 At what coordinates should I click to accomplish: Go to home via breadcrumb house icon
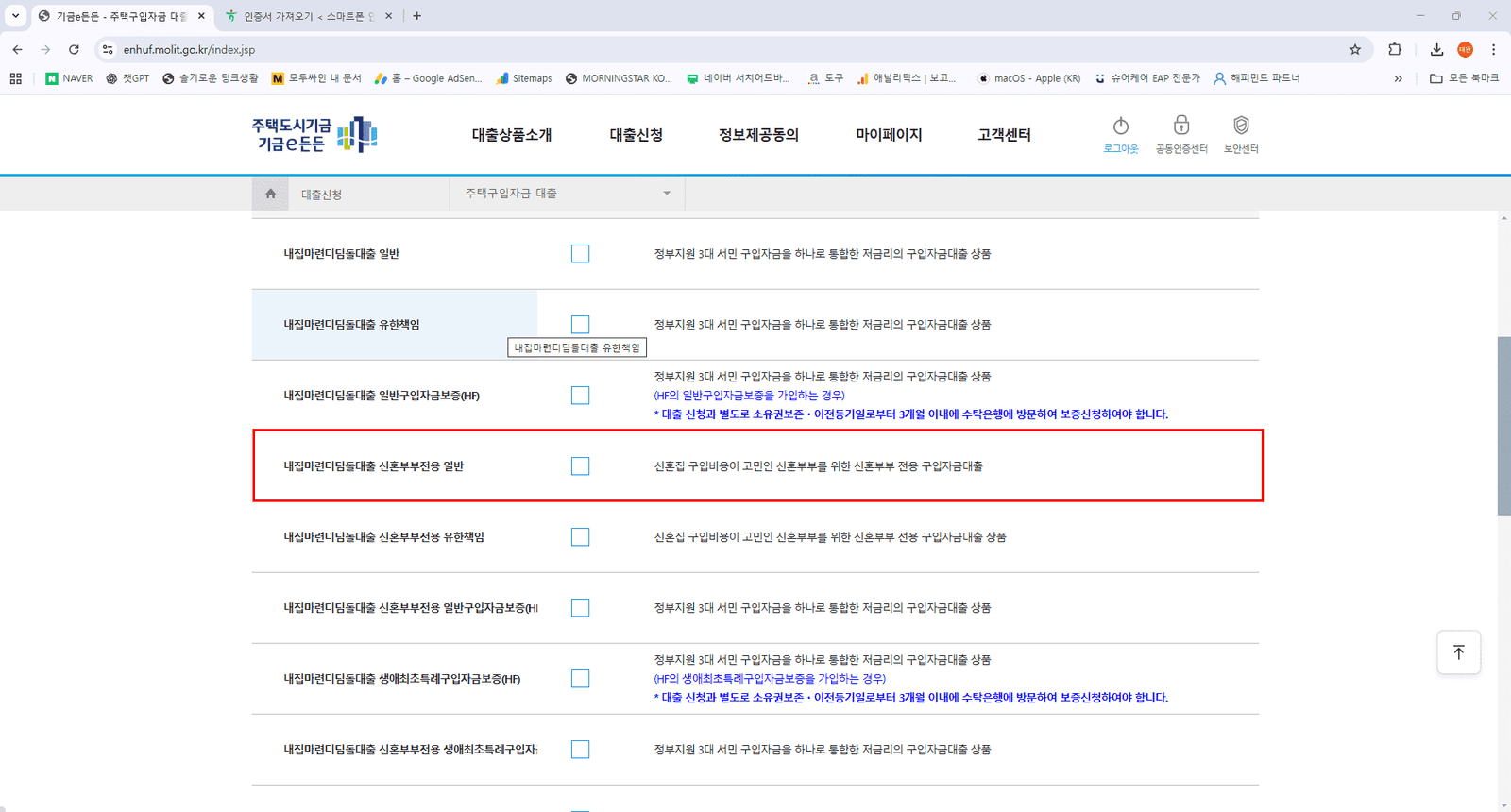tap(270, 194)
